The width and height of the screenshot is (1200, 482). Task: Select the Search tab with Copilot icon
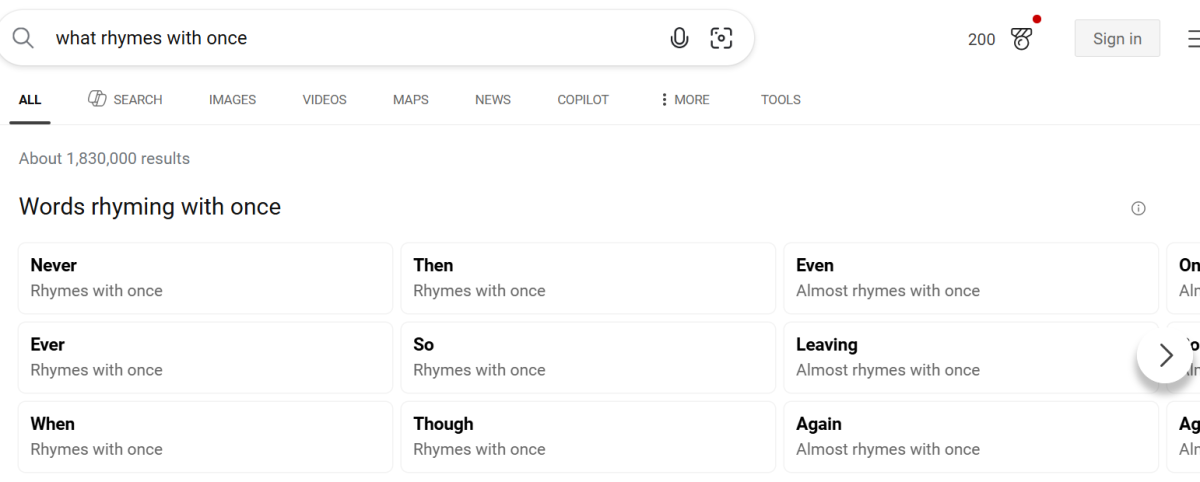click(x=125, y=100)
